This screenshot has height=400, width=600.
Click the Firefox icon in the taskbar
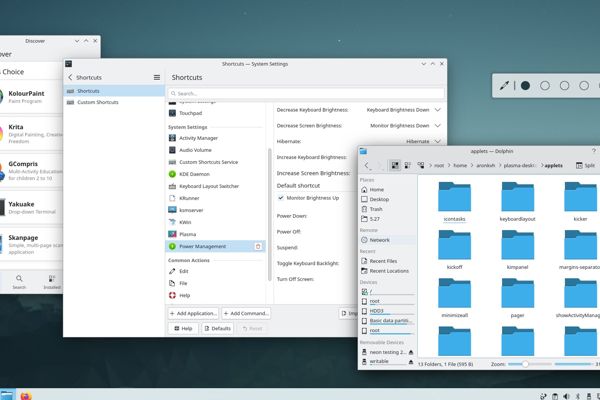click(x=26, y=394)
